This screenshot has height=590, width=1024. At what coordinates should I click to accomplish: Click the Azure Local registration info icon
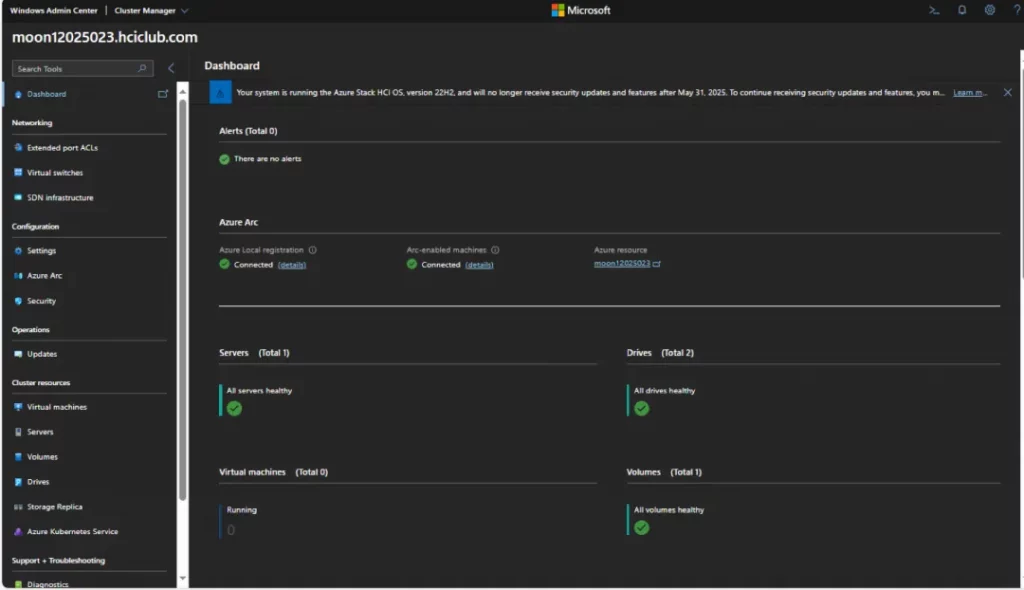click(312, 250)
